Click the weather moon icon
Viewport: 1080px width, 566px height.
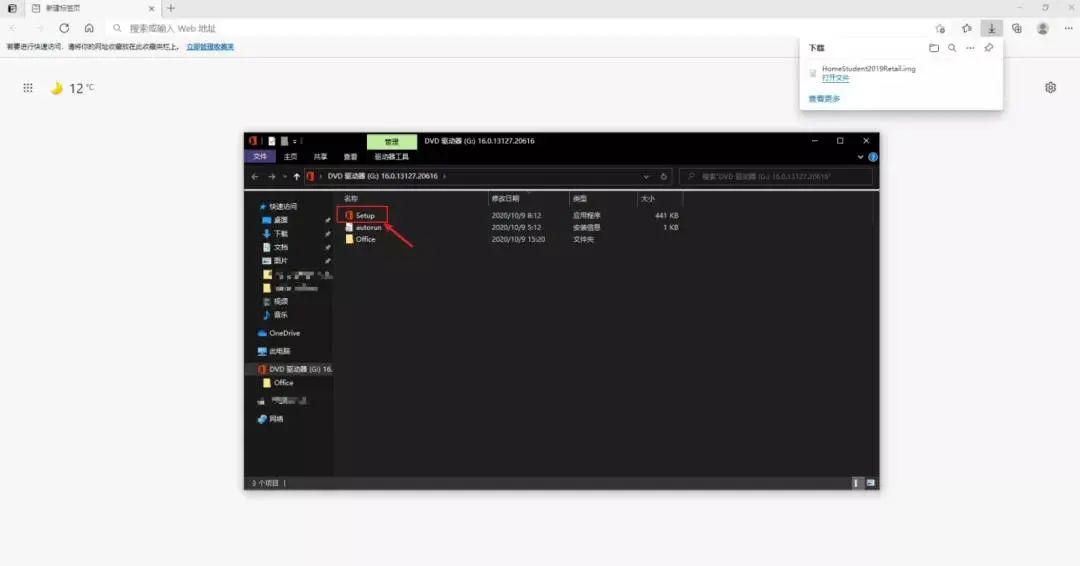[x=56, y=87]
